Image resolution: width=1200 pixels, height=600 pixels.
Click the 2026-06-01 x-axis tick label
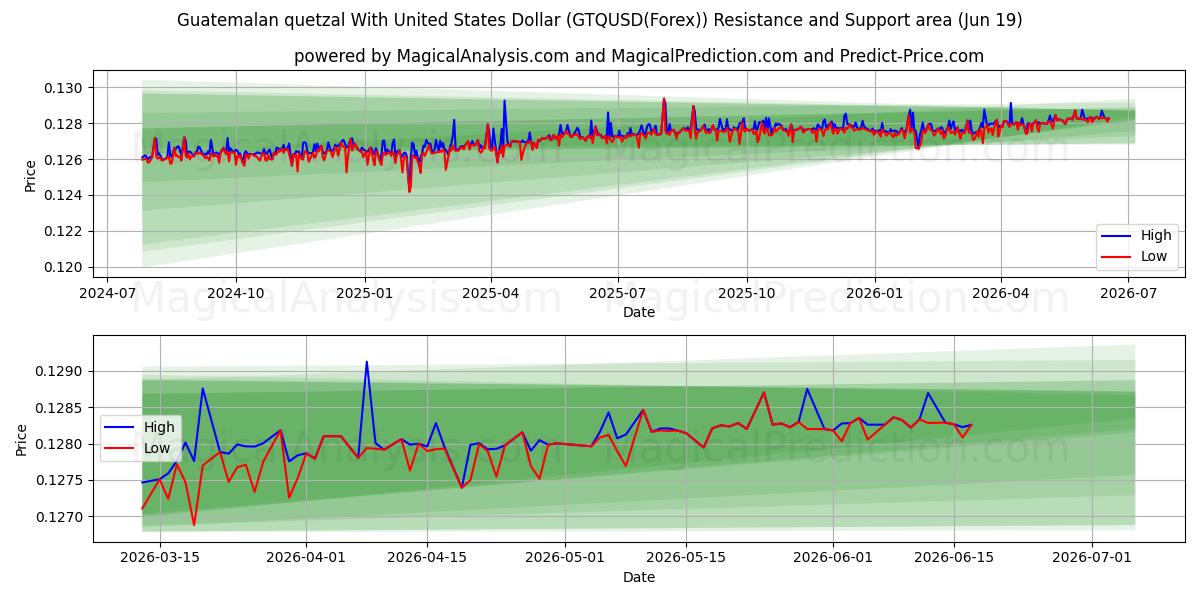pyautogui.click(x=833, y=559)
